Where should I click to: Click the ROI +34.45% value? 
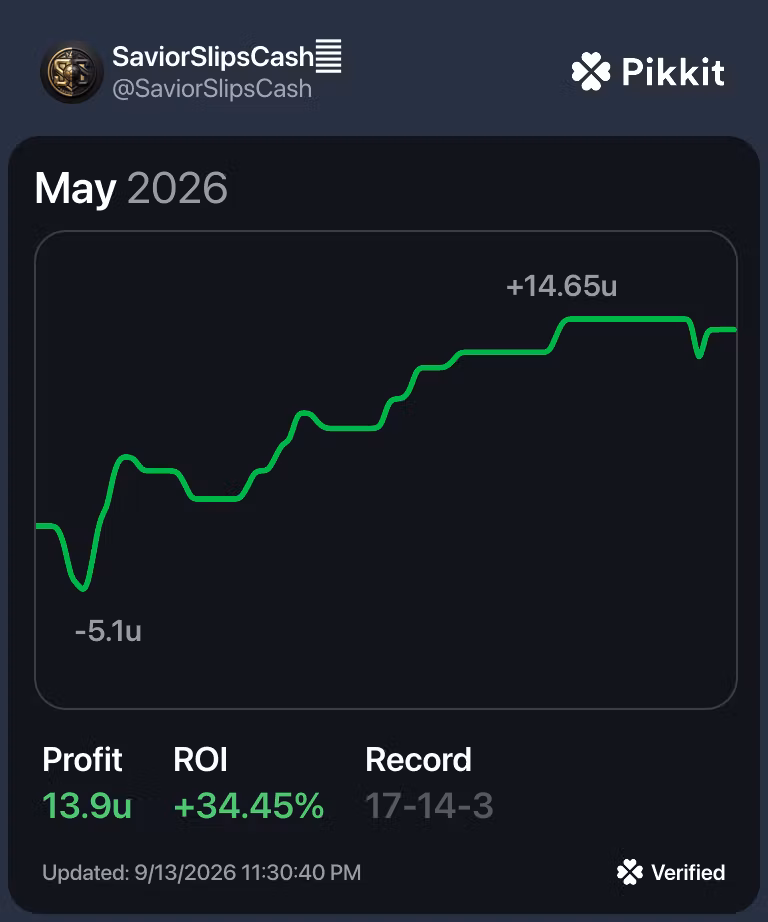(x=249, y=805)
